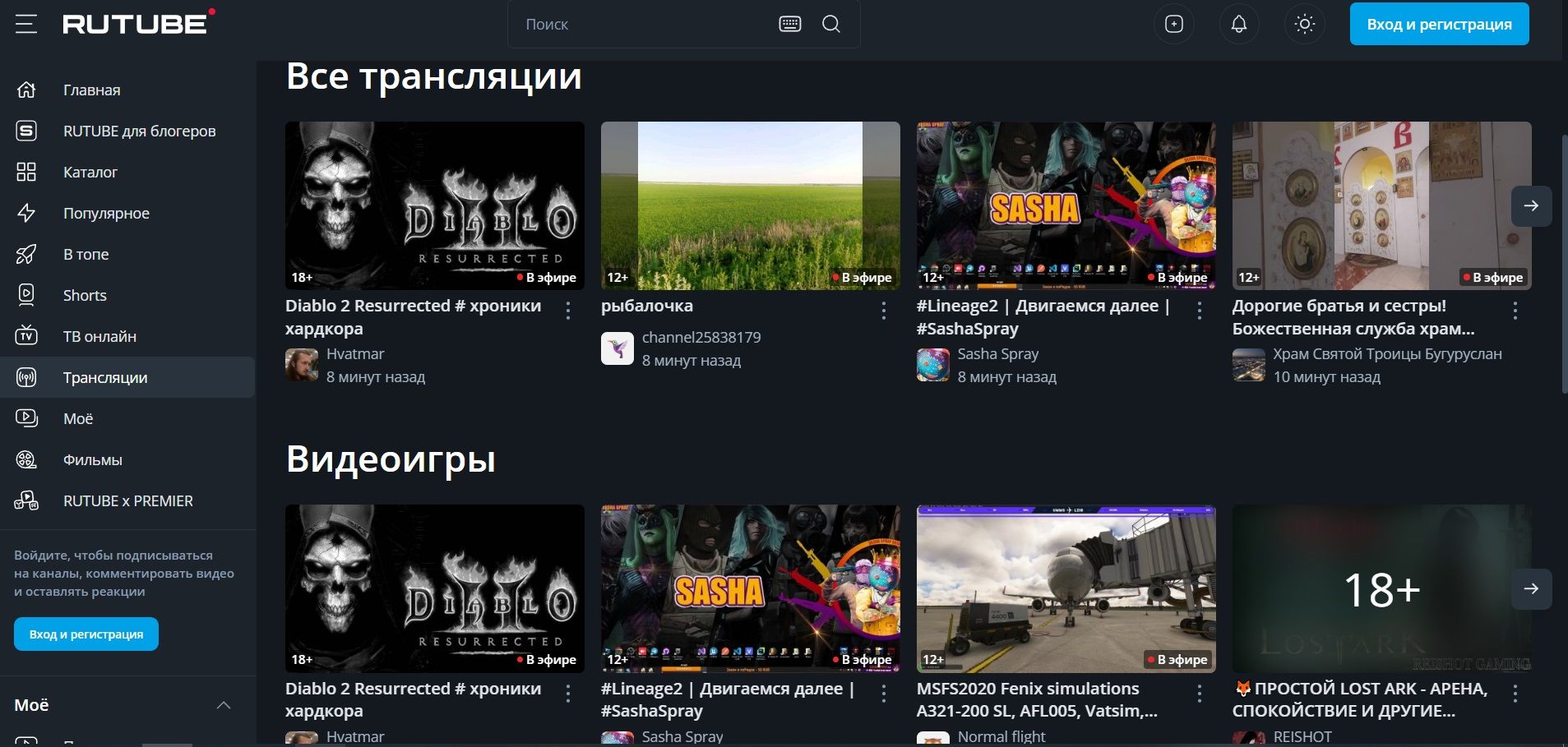
Task: Click the page vertical scrollbar
Action: pyautogui.click(x=1563, y=263)
